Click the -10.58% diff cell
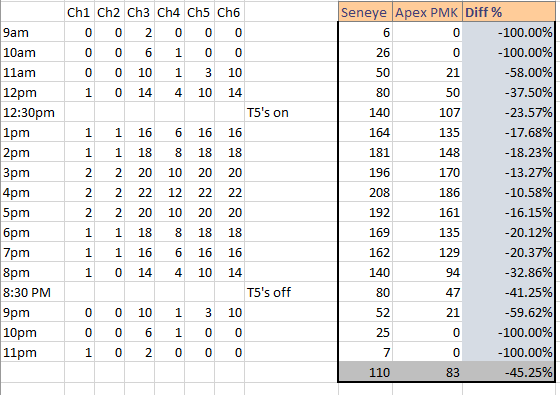This screenshot has width=560, height=395. tap(509, 192)
